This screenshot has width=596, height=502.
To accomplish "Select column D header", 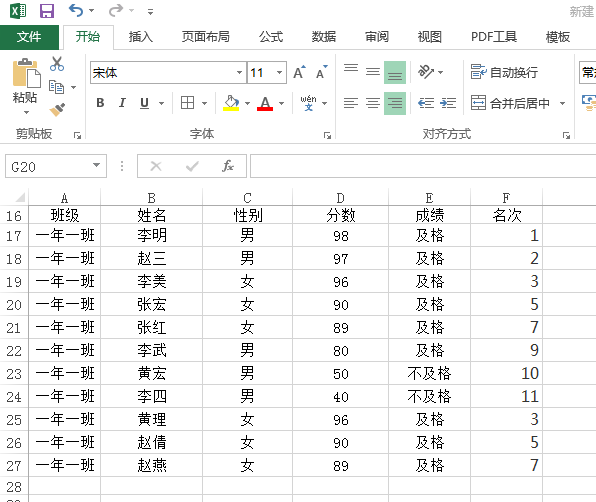I will tap(340, 198).
